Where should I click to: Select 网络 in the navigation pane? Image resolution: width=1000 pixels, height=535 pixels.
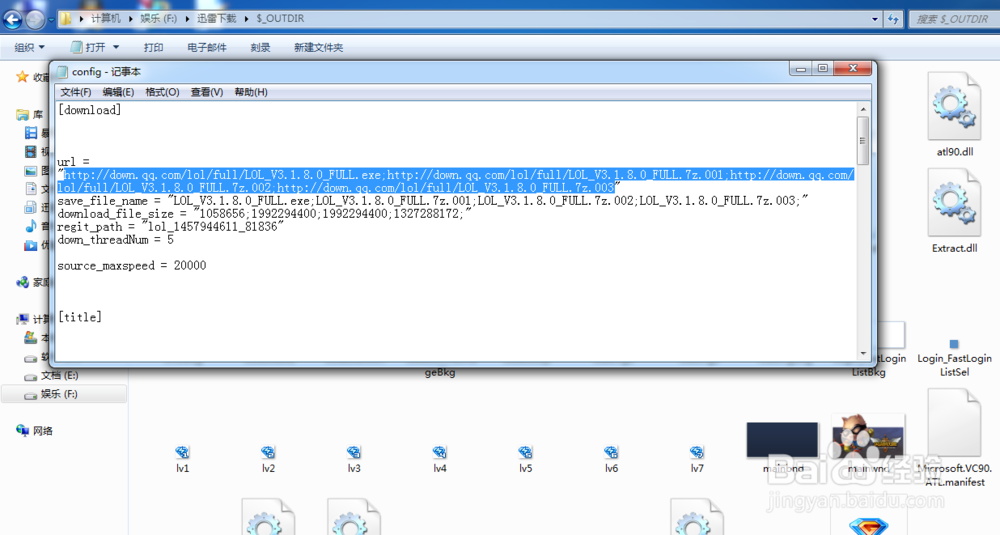(x=34, y=431)
